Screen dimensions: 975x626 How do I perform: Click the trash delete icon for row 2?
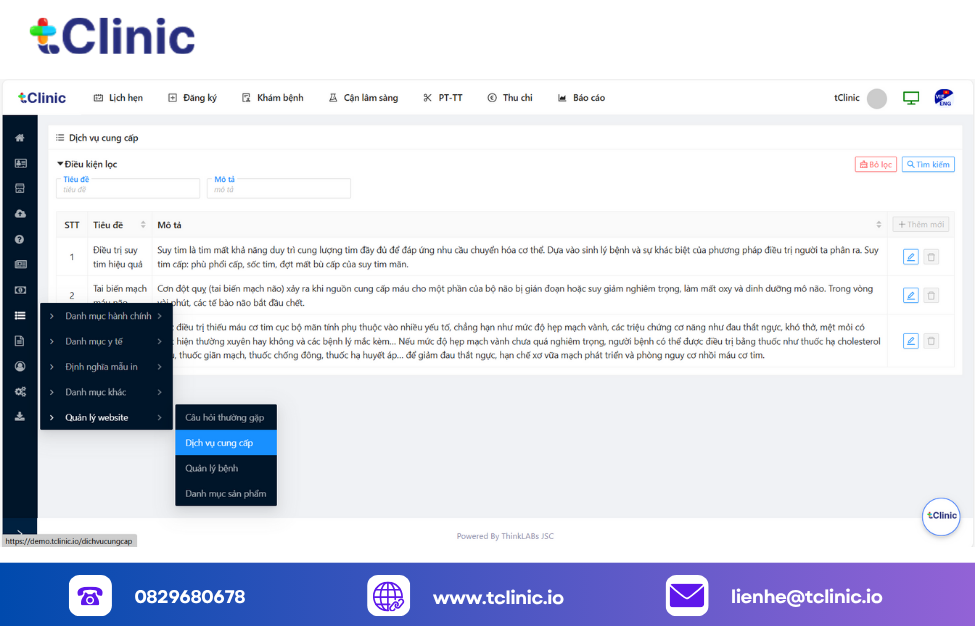click(931, 295)
